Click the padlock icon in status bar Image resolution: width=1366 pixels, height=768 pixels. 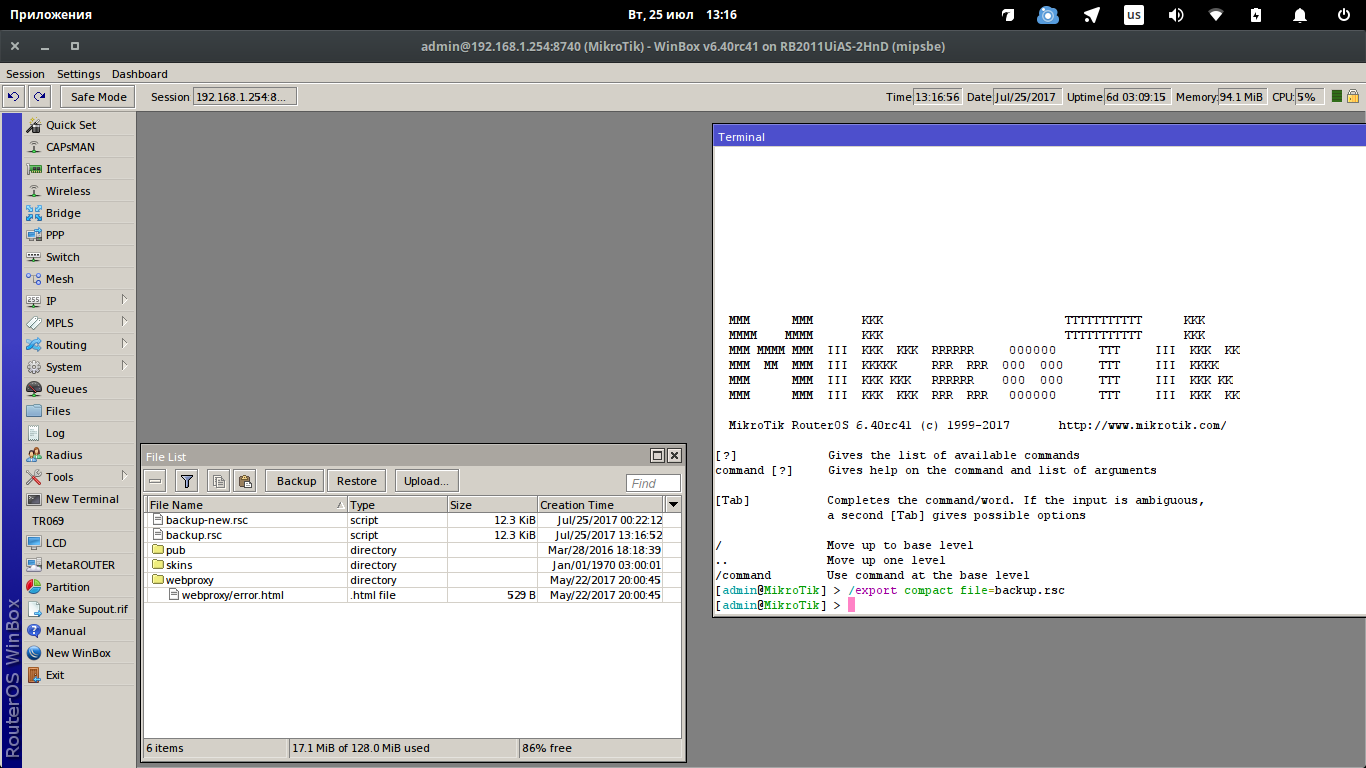[x=1352, y=97]
